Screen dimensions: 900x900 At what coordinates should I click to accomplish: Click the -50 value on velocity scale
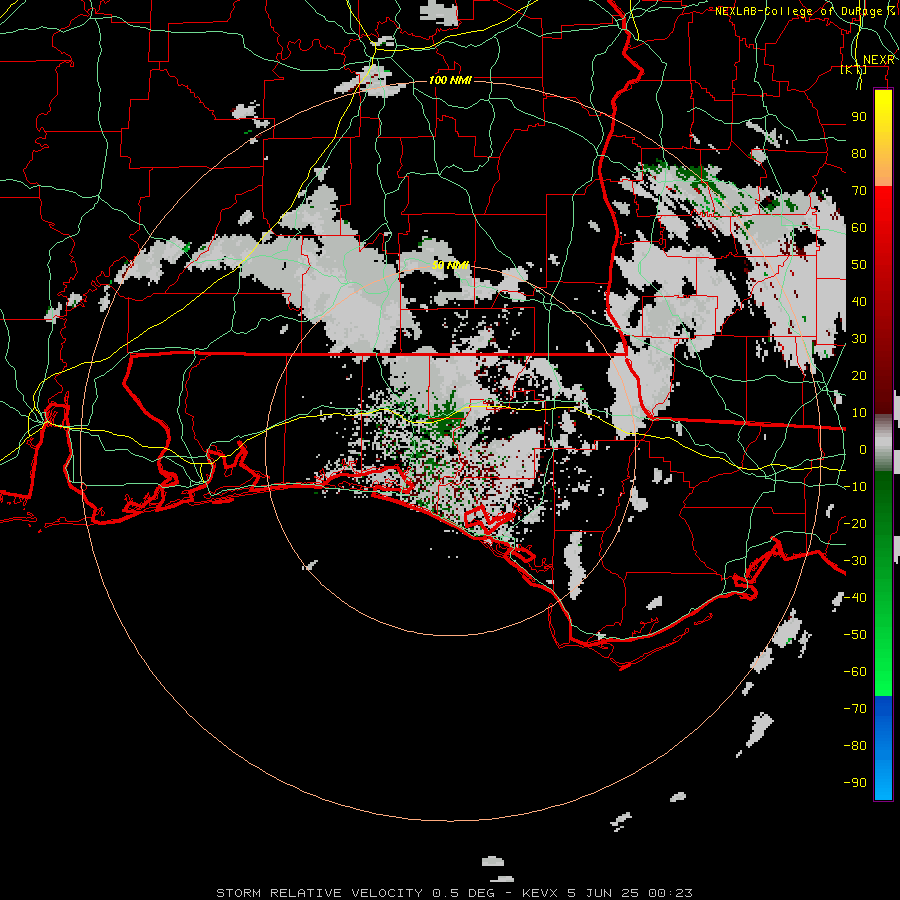pos(855,634)
